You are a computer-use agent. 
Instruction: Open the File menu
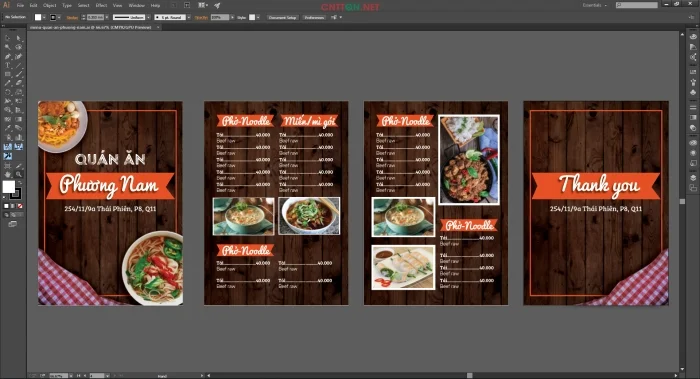coord(20,5)
